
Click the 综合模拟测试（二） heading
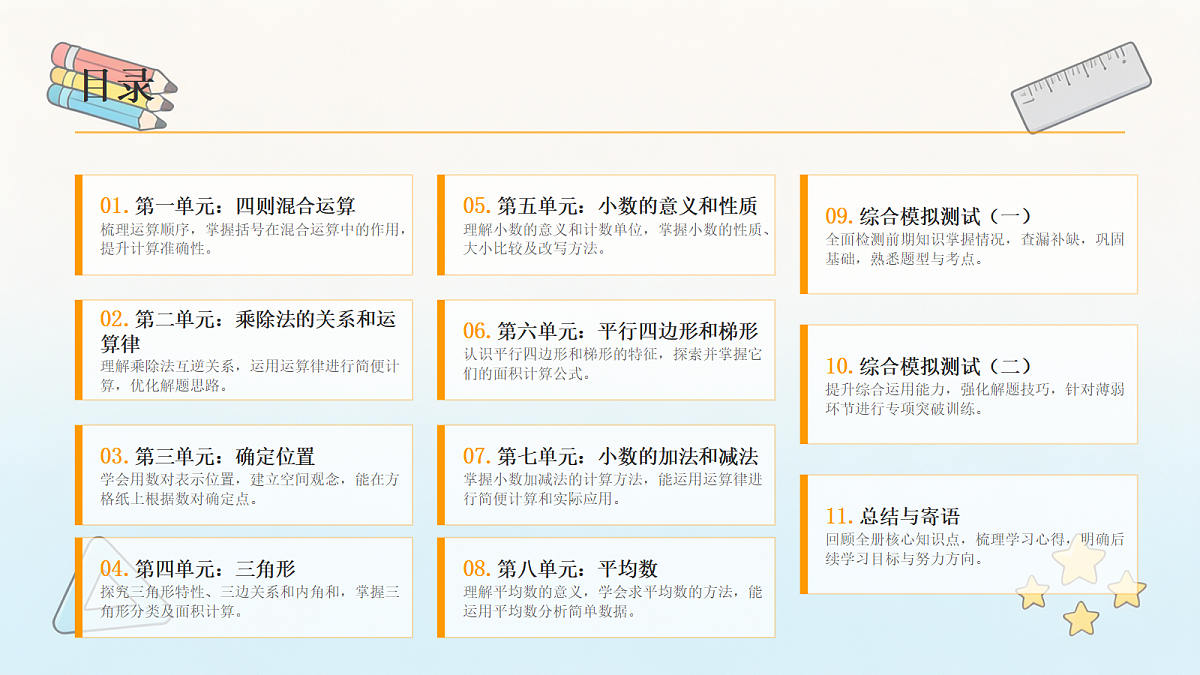pyautogui.click(x=945, y=367)
